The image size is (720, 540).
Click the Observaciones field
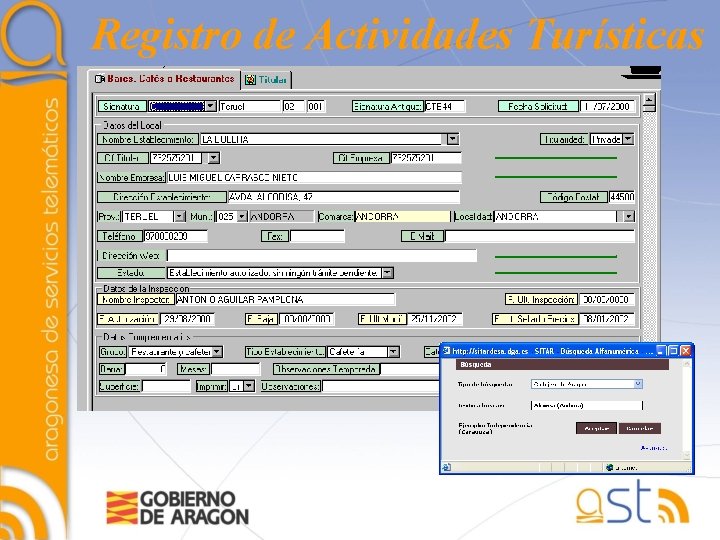click(x=381, y=387)
